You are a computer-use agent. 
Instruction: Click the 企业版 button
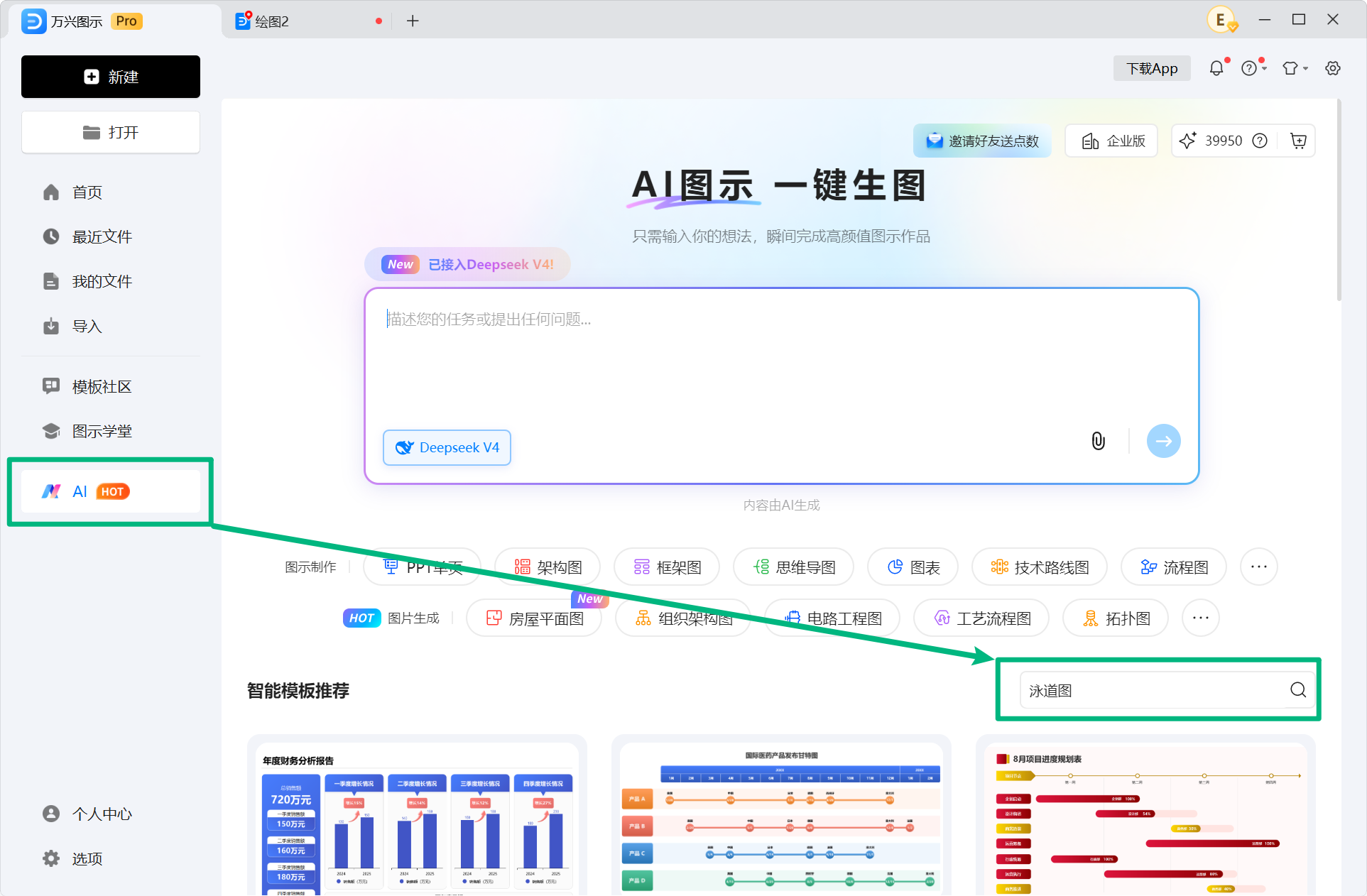pos(1111,141)
